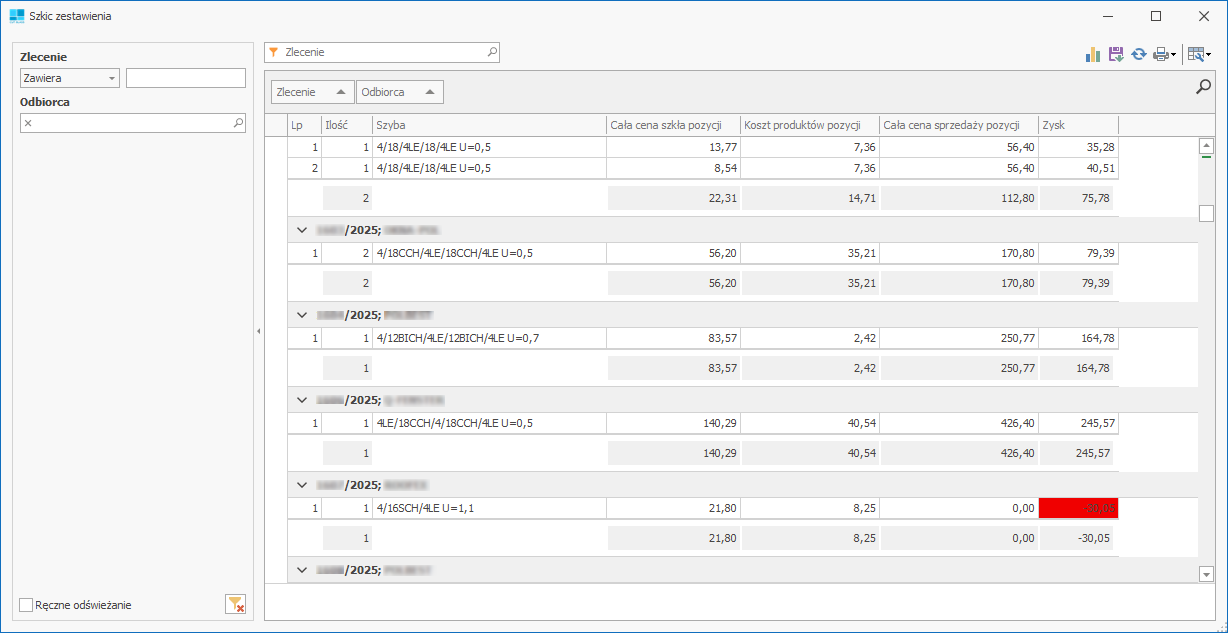Sort by the Zysk column header

1077,125
